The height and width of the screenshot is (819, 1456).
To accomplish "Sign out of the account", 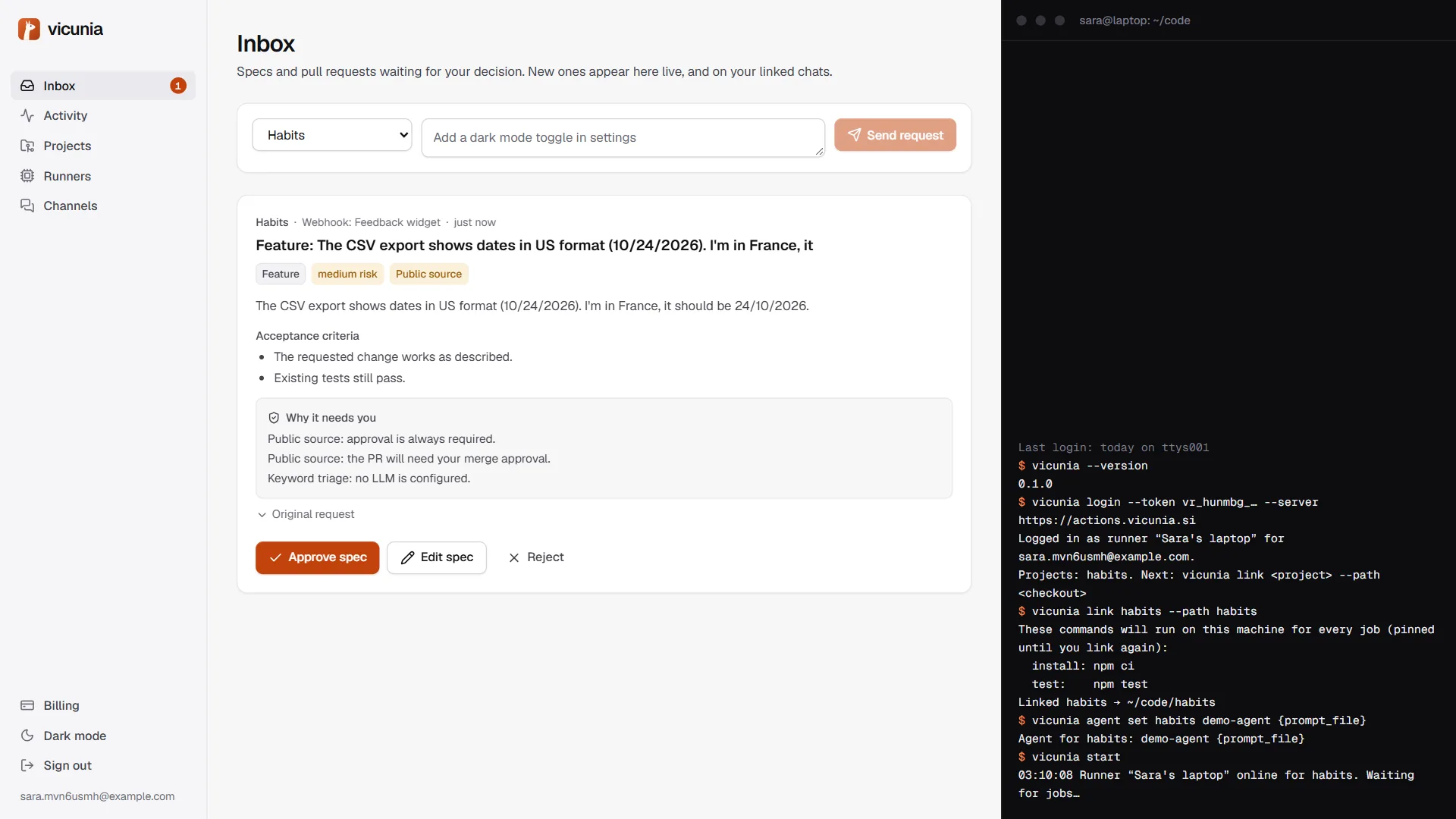I will pyautogui.click(x=103, y=765).
